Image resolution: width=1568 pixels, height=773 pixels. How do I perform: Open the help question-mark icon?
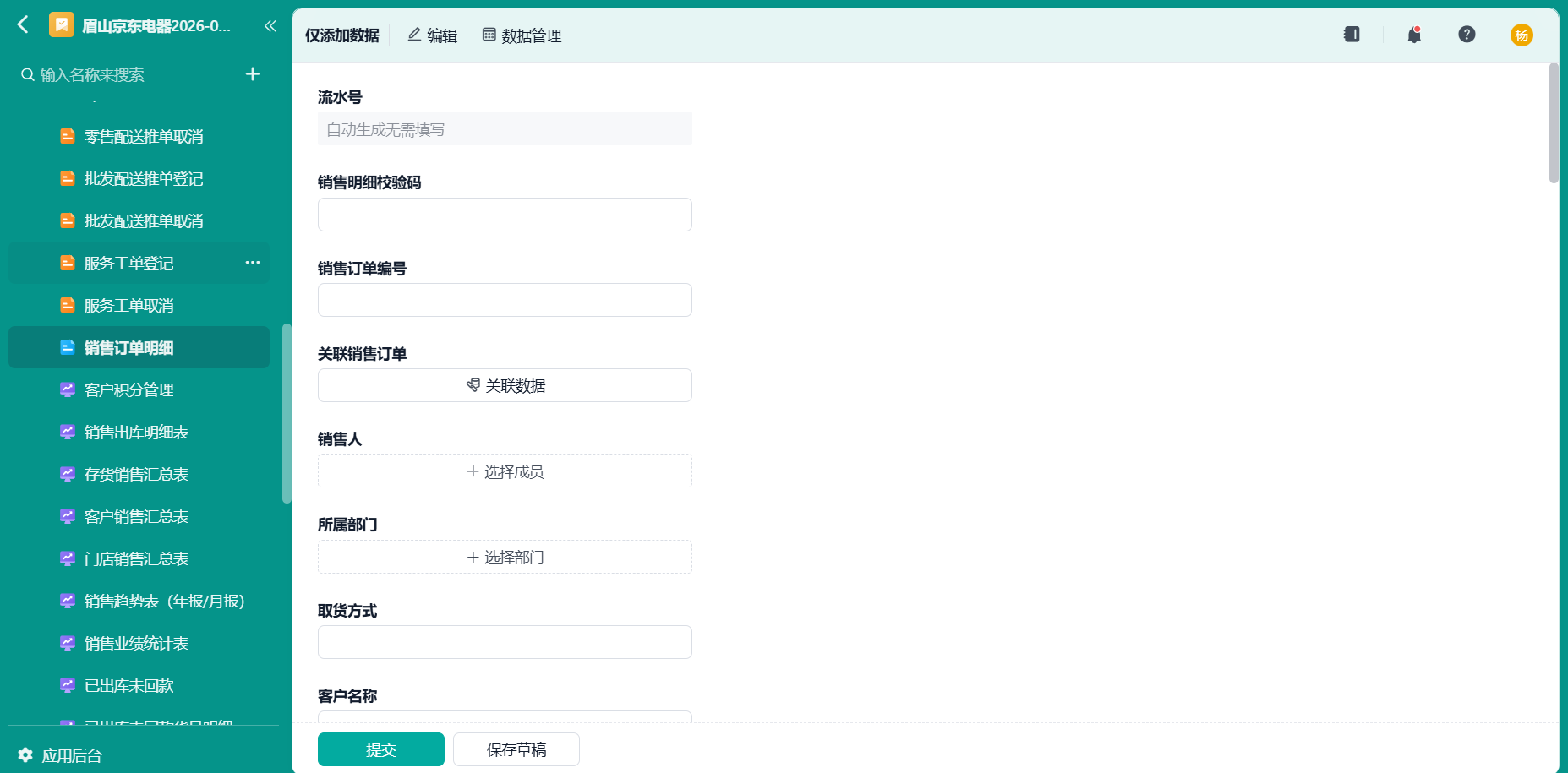tap(1467, 35)
